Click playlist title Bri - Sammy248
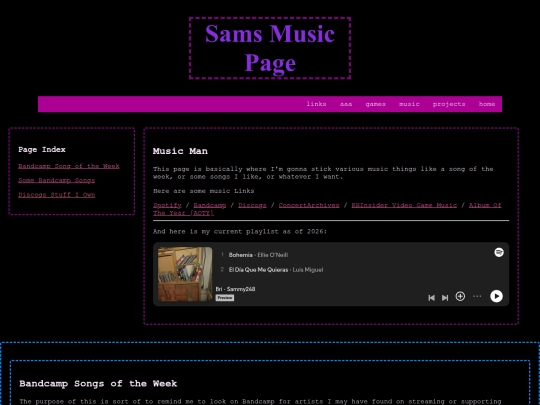 235,289
